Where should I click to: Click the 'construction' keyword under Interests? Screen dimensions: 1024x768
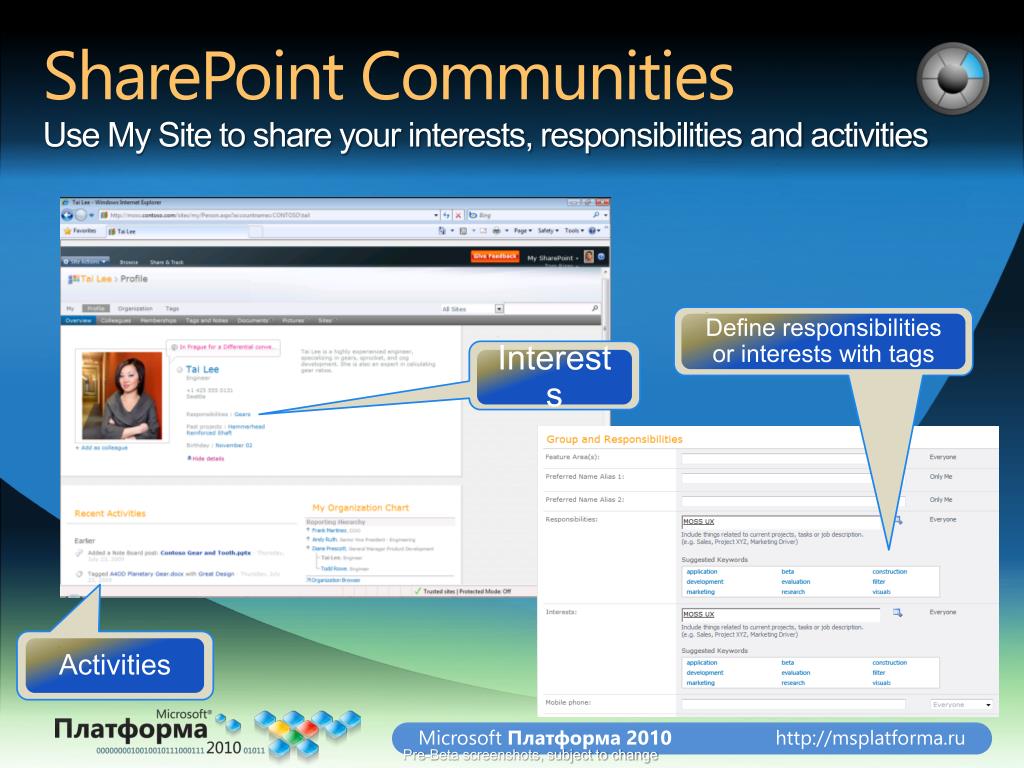889,662
